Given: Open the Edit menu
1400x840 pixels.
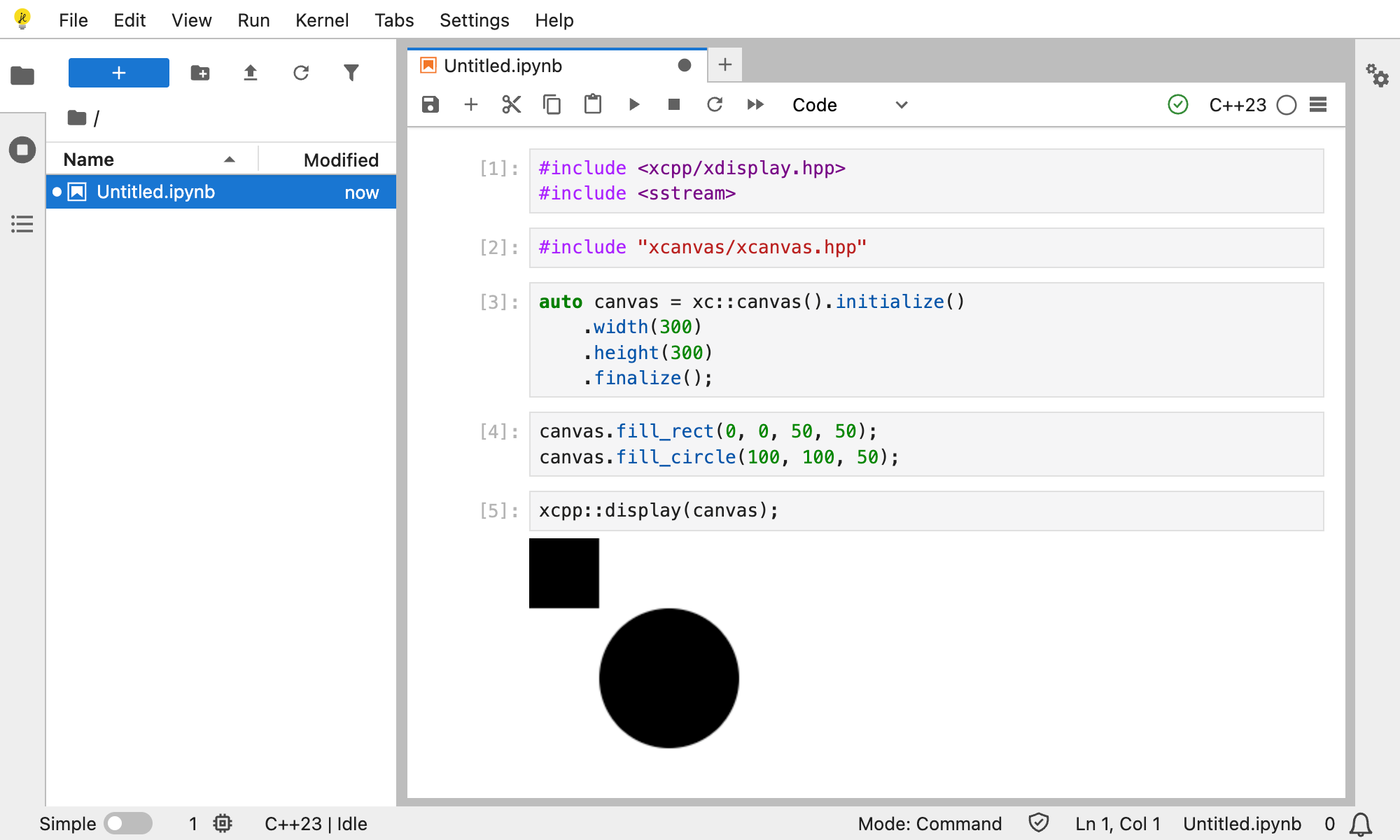Looking at the screenshot, I should 129,20.
